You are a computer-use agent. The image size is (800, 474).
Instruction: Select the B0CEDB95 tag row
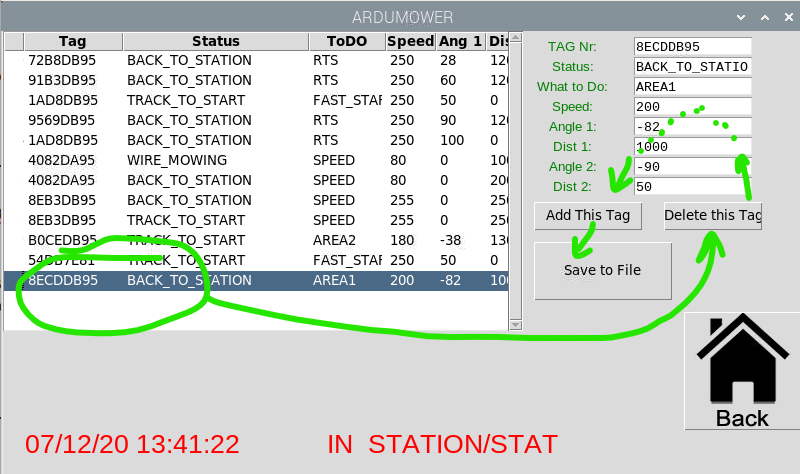(x=256, y=240)
